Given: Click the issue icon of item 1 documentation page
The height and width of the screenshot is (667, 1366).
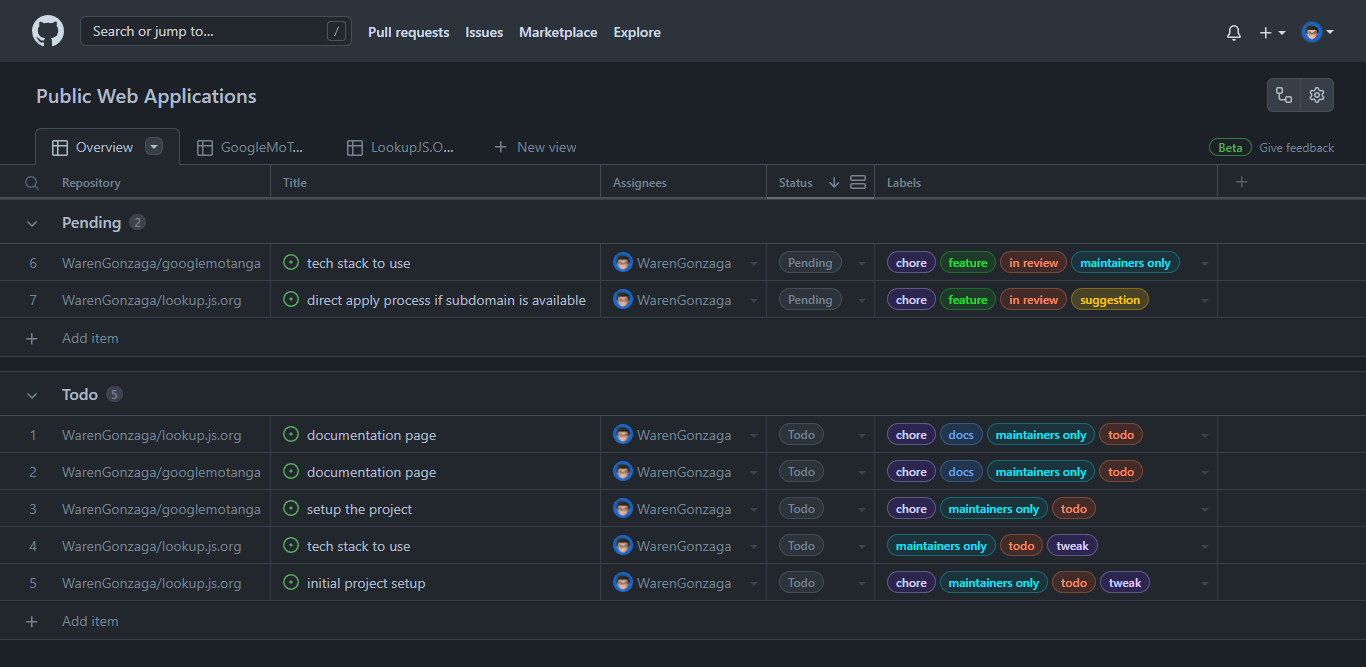Looking at the screenshot, I should [x=291, y=434].
